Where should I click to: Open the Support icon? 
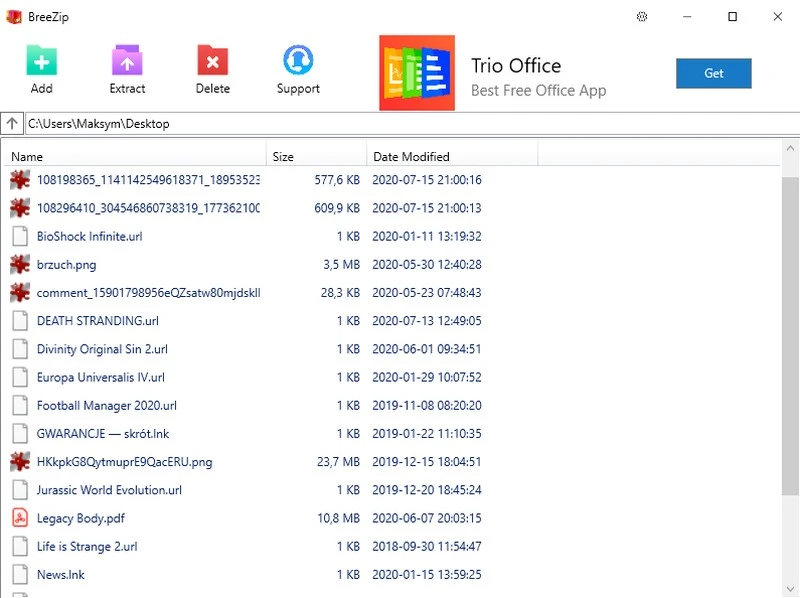pyautogui.click(x=298, y=60)
